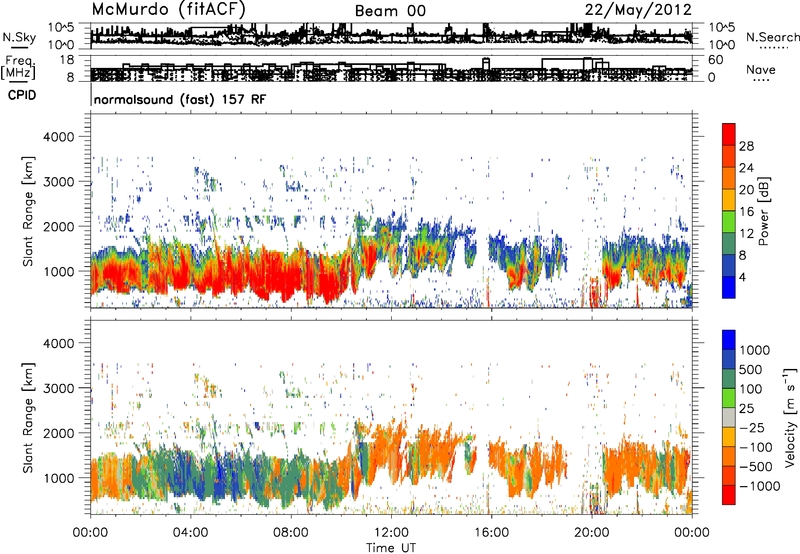Pick the yellow-green 16 dB power colorbar segment

(x=729, y=222)
